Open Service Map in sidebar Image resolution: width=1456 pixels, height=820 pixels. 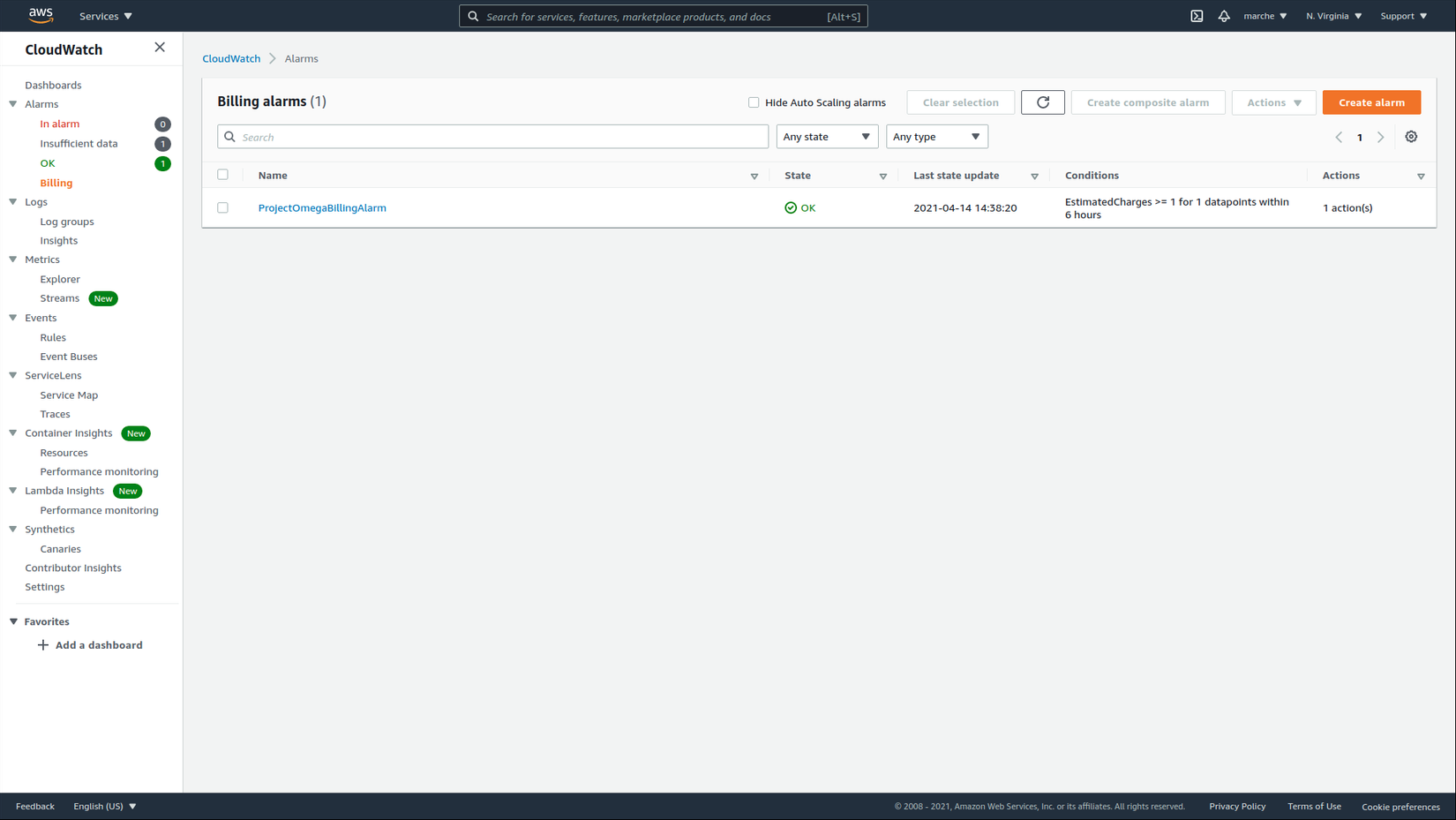pyautogui.click(x=69, y=395)
